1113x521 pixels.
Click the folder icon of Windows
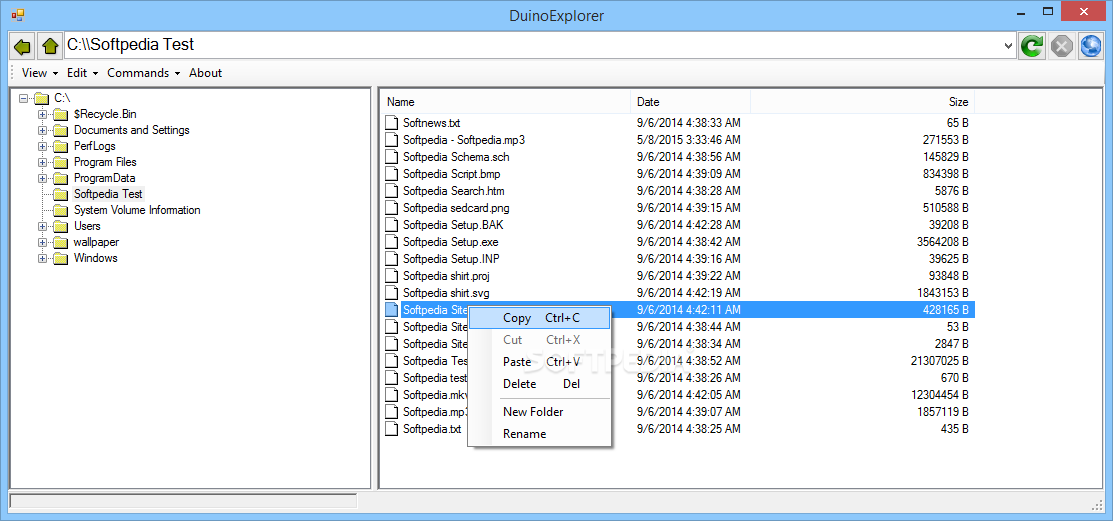61,258
